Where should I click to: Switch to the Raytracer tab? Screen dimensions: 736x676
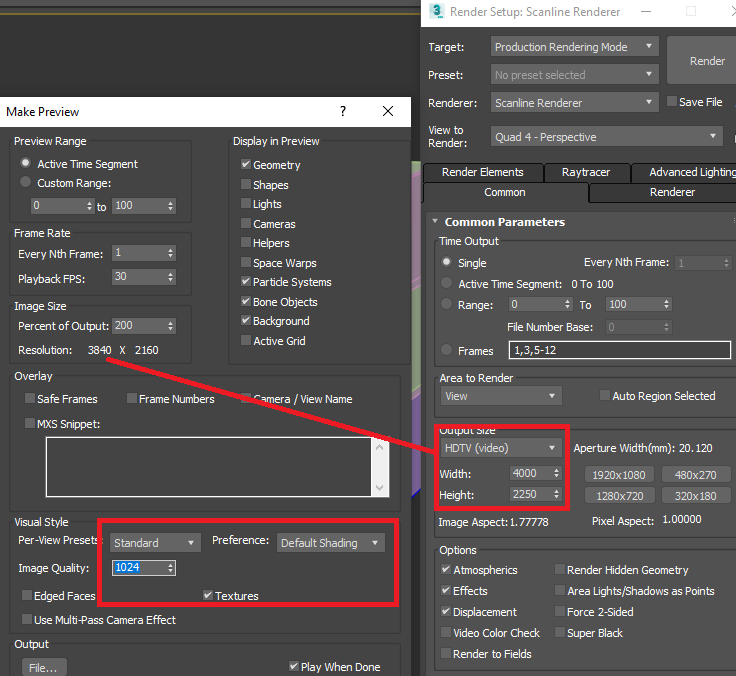[x=586, y=173]
